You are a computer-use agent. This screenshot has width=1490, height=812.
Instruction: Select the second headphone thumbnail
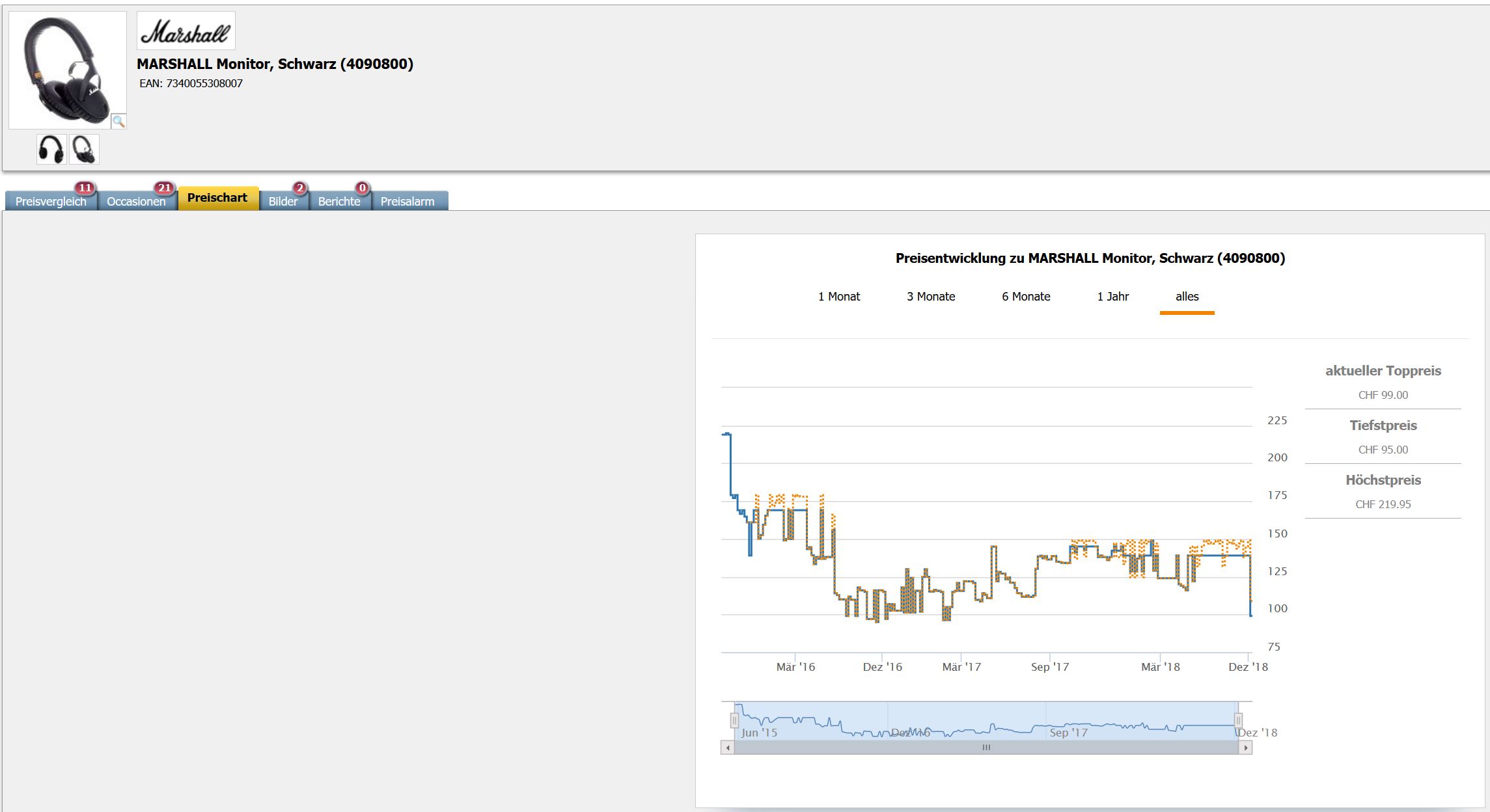[x=85, y=150]
